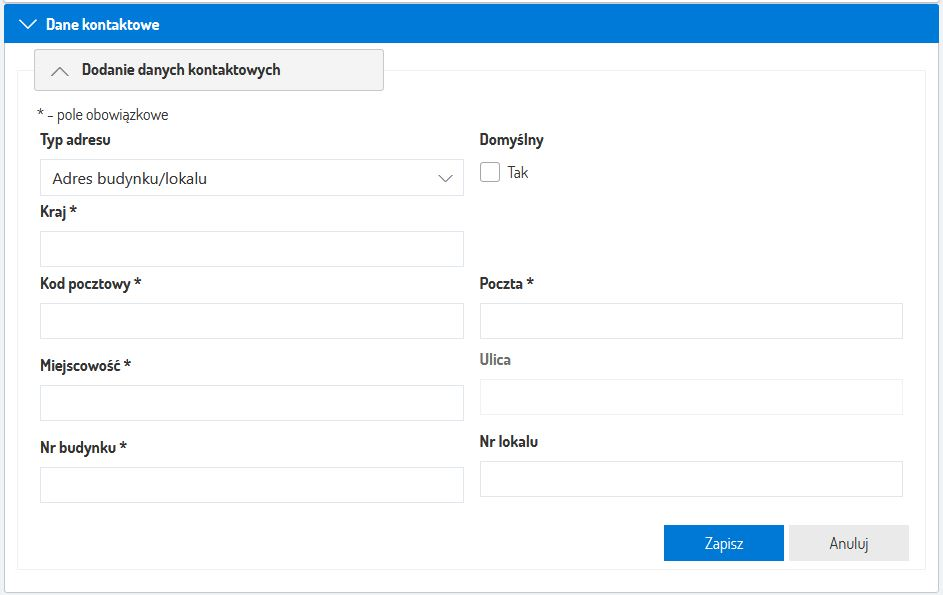The width and height of the screenshot is (943, 595).
Task: Click the Miejscowość input field
Action: coord(251,403)
